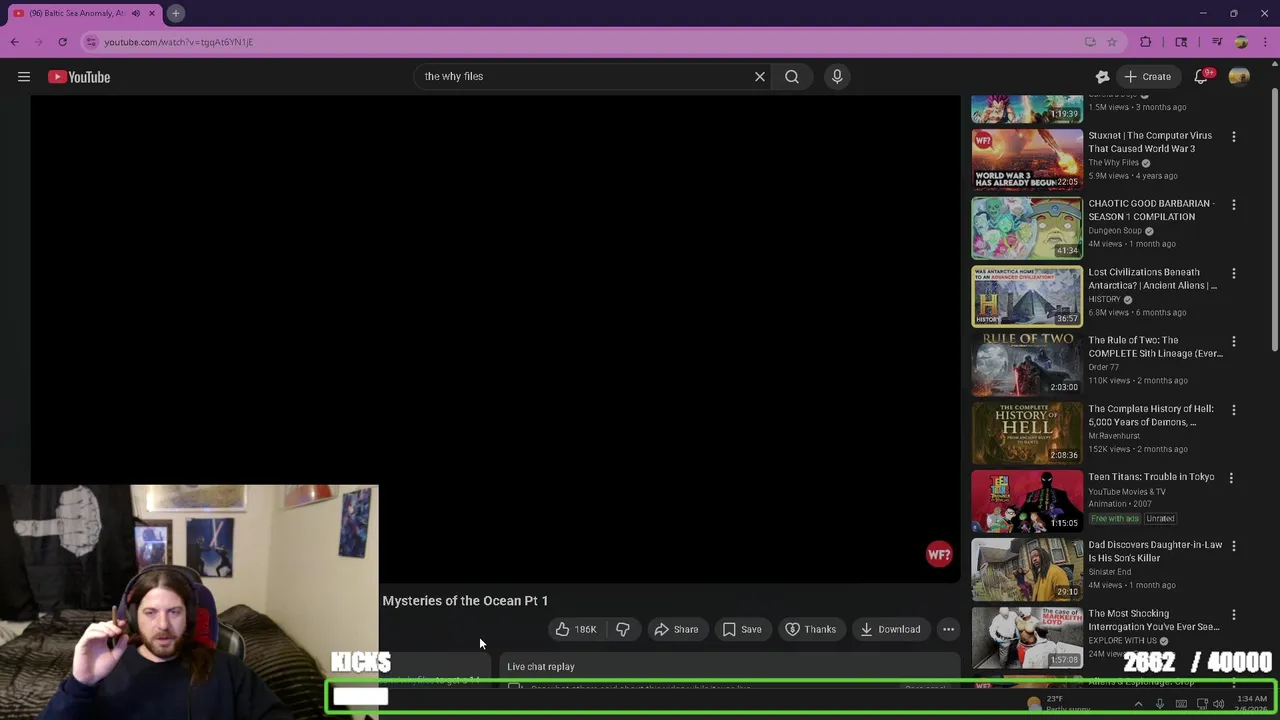This screenshot has height=720, width=1280.
Task: Click the WF? channel watermark on video
Action: pos(939,555)
